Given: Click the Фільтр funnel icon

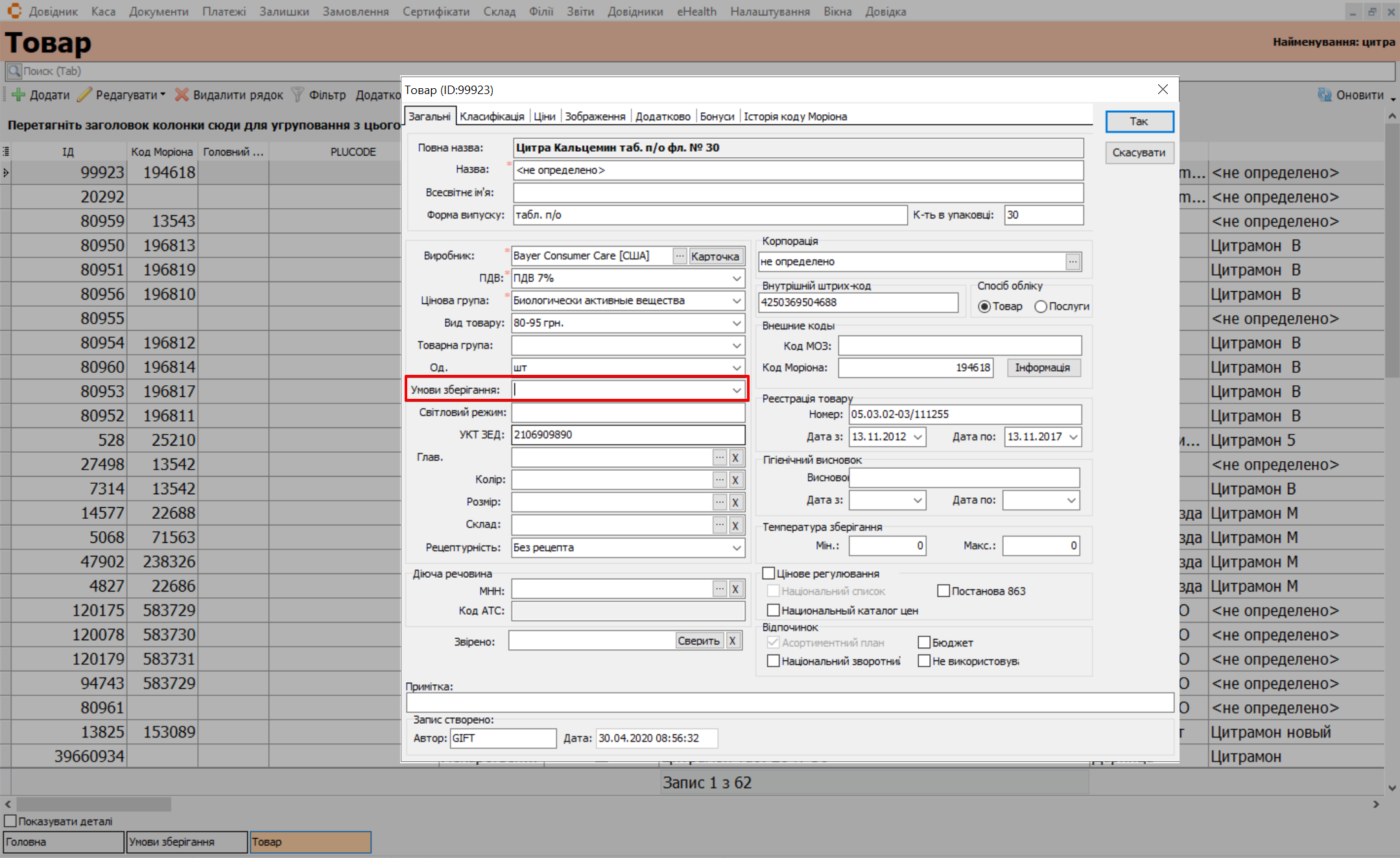Looking at the screenshot, I should tap(298, 95).
